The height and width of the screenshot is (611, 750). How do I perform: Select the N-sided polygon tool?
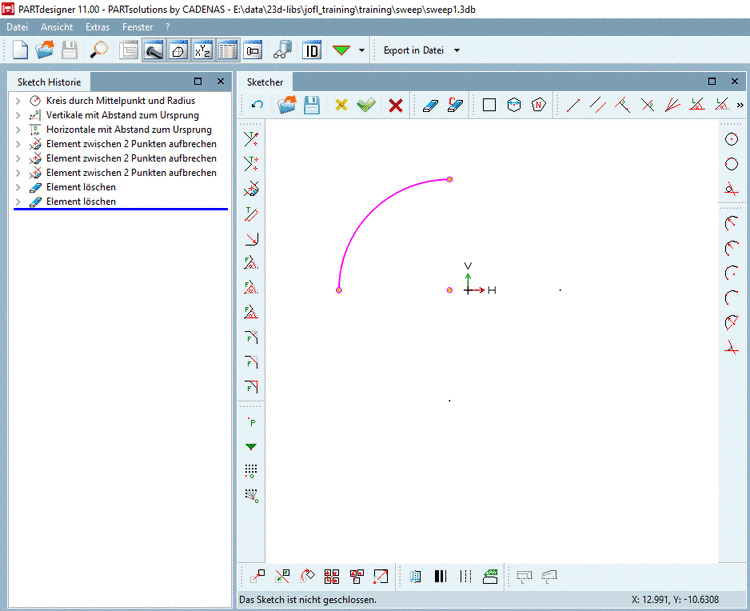[539, 105]
